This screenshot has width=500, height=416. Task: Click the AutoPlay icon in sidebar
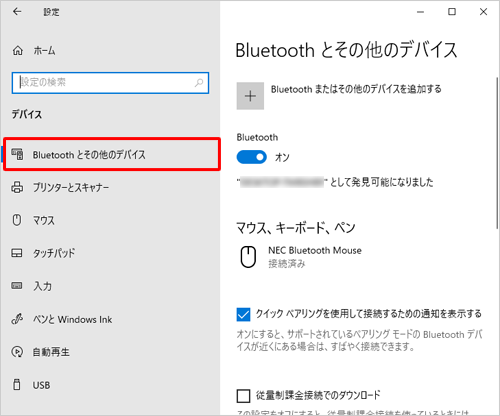pos(17,352)
